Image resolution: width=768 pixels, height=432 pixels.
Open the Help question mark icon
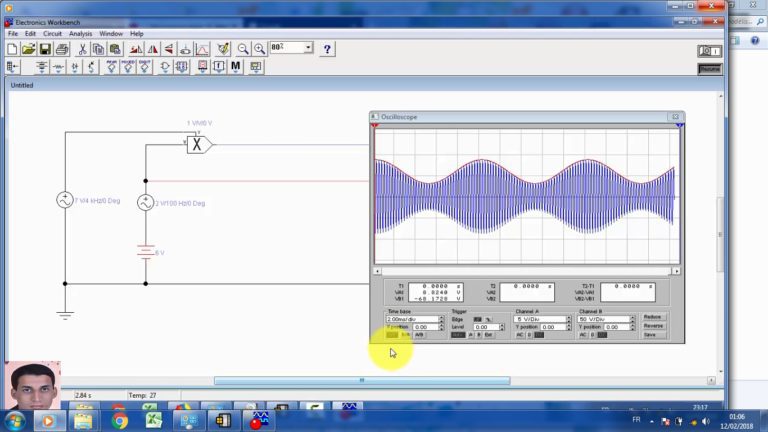pyautogui.click(x=327, y=48)
